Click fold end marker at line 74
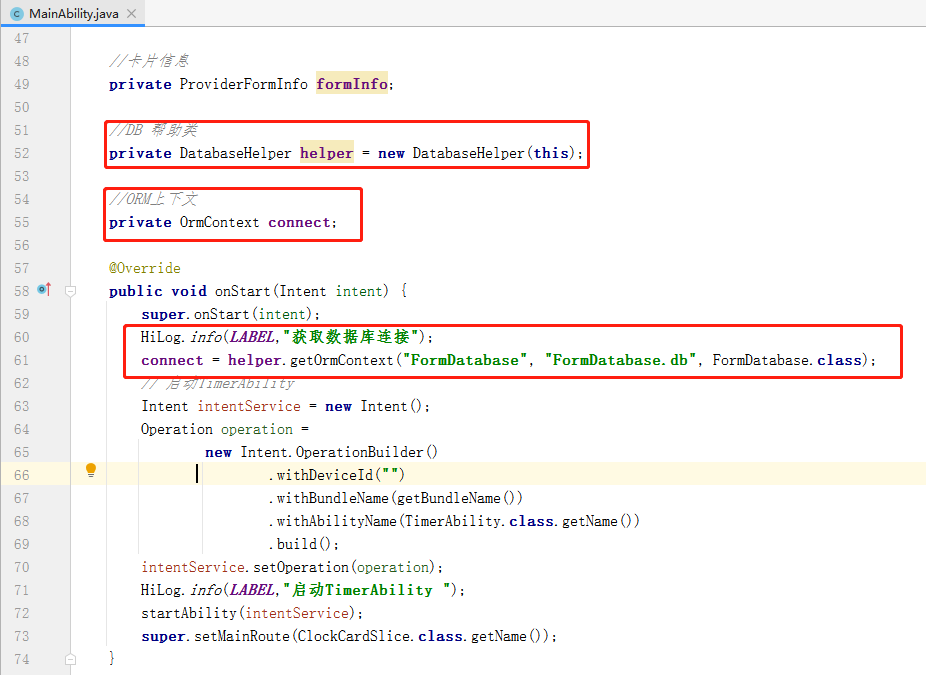 tap(71, 659)
